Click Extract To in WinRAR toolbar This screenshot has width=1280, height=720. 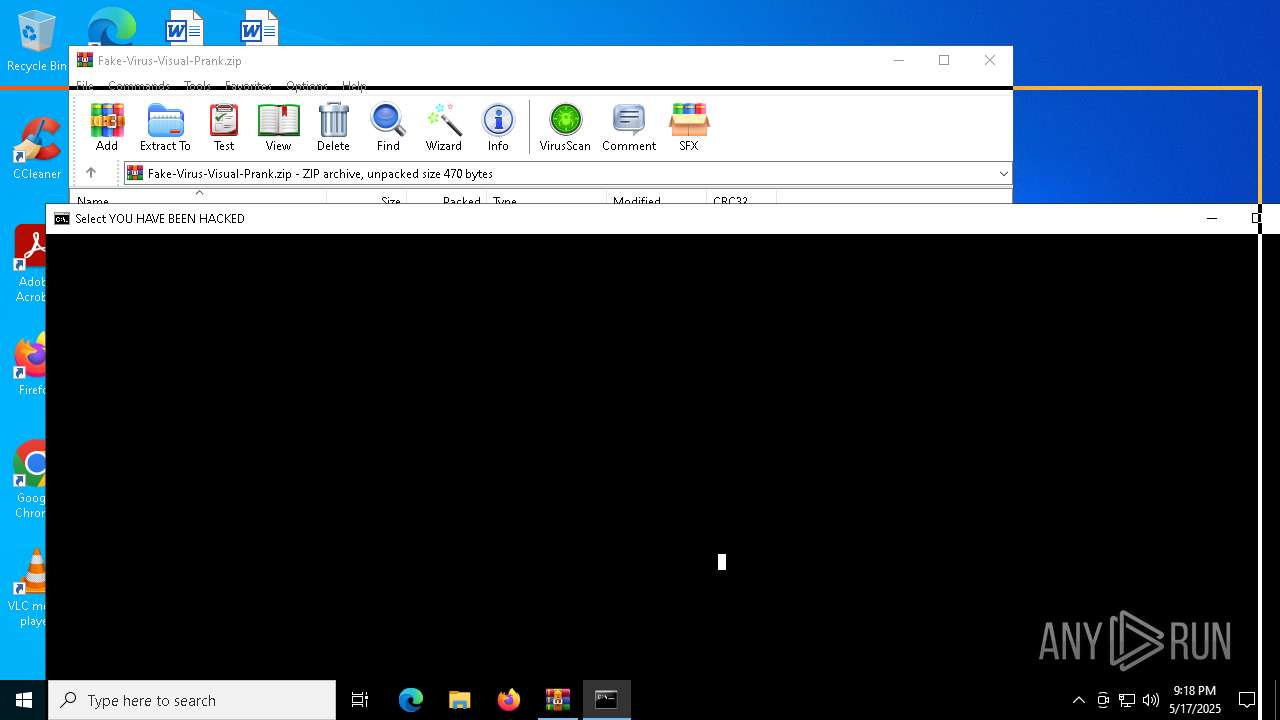165,127
